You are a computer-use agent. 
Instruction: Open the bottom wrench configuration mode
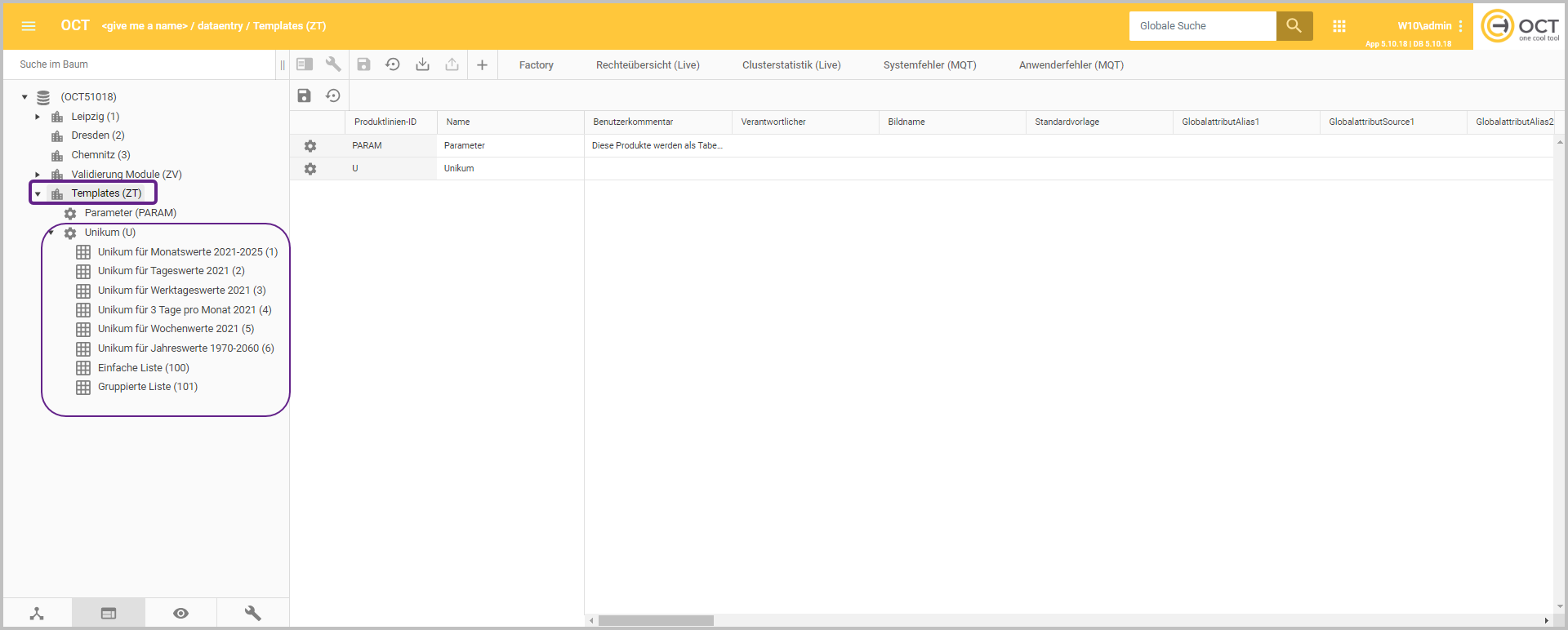tap(253, 614)
